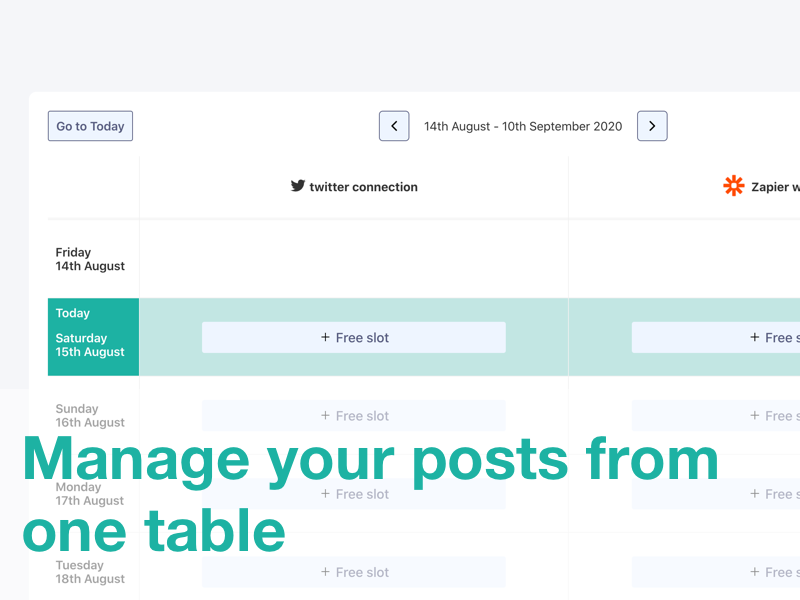Viewport: 800px width, 600px height.
Task: Click plus icon in Saturday Zapier slot
Action: click(x=755, y=338)
